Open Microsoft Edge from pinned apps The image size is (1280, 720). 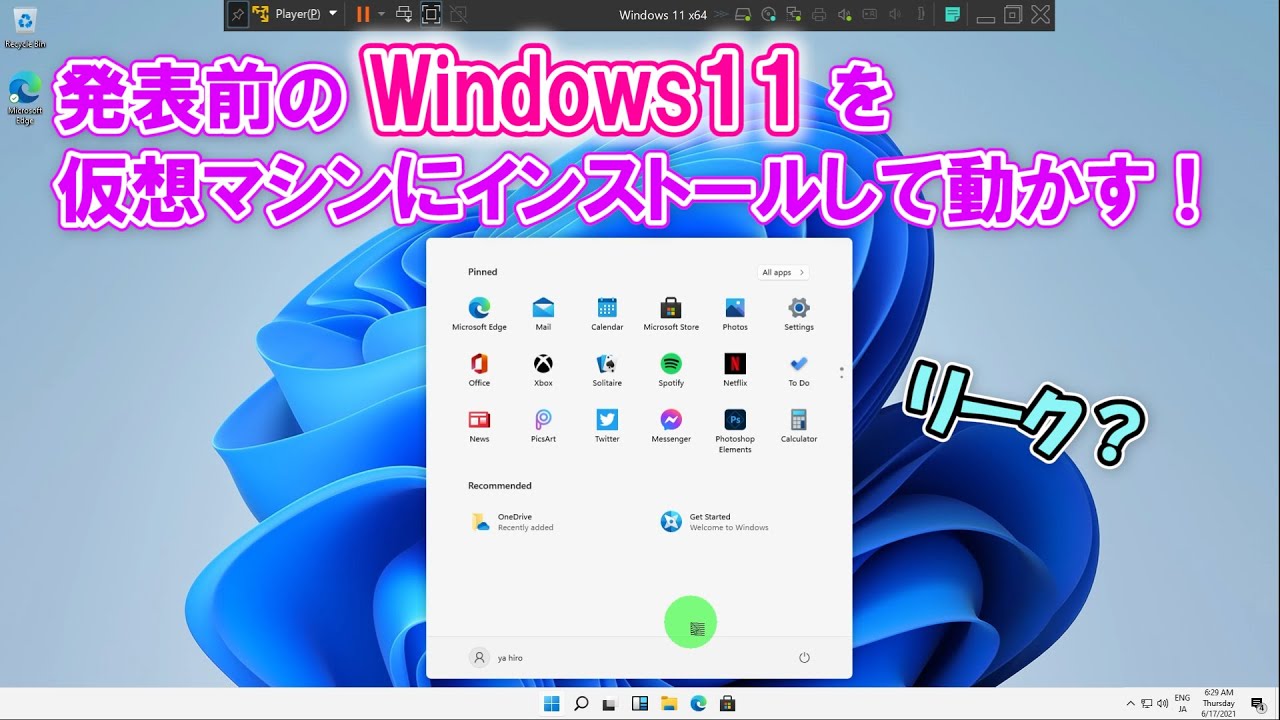coord(479,313)
